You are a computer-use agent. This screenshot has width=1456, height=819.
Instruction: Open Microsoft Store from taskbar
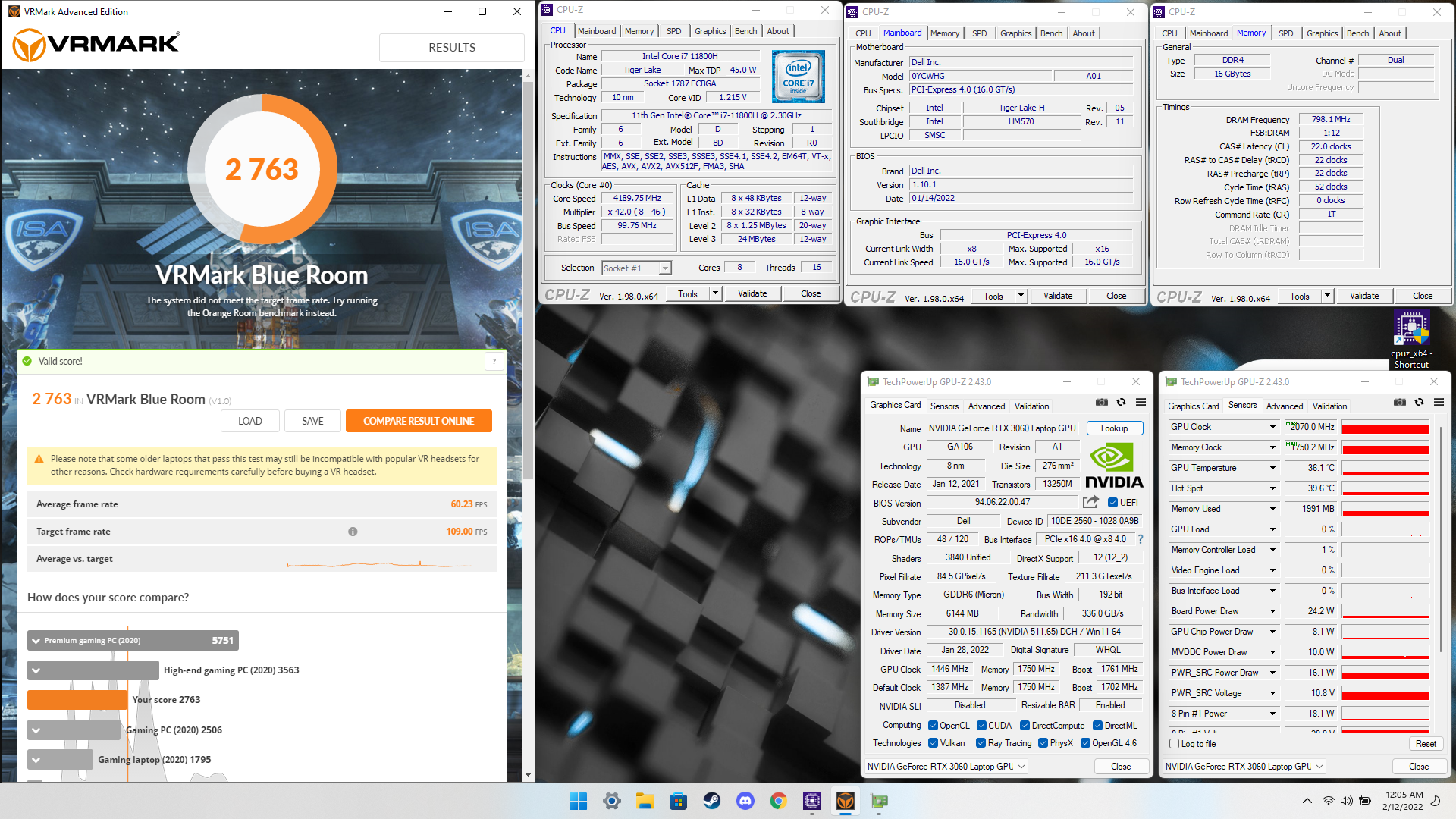coord(678,801)
